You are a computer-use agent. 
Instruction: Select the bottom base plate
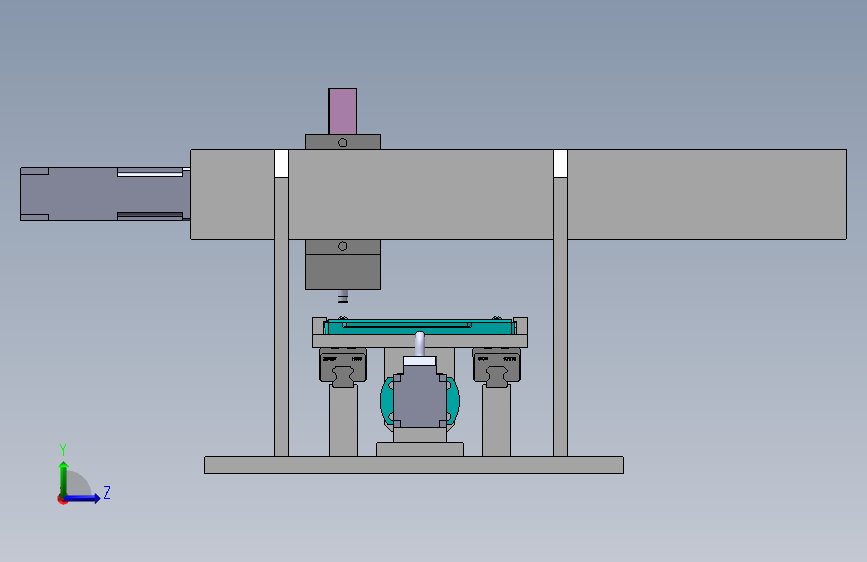click(414, 465)
